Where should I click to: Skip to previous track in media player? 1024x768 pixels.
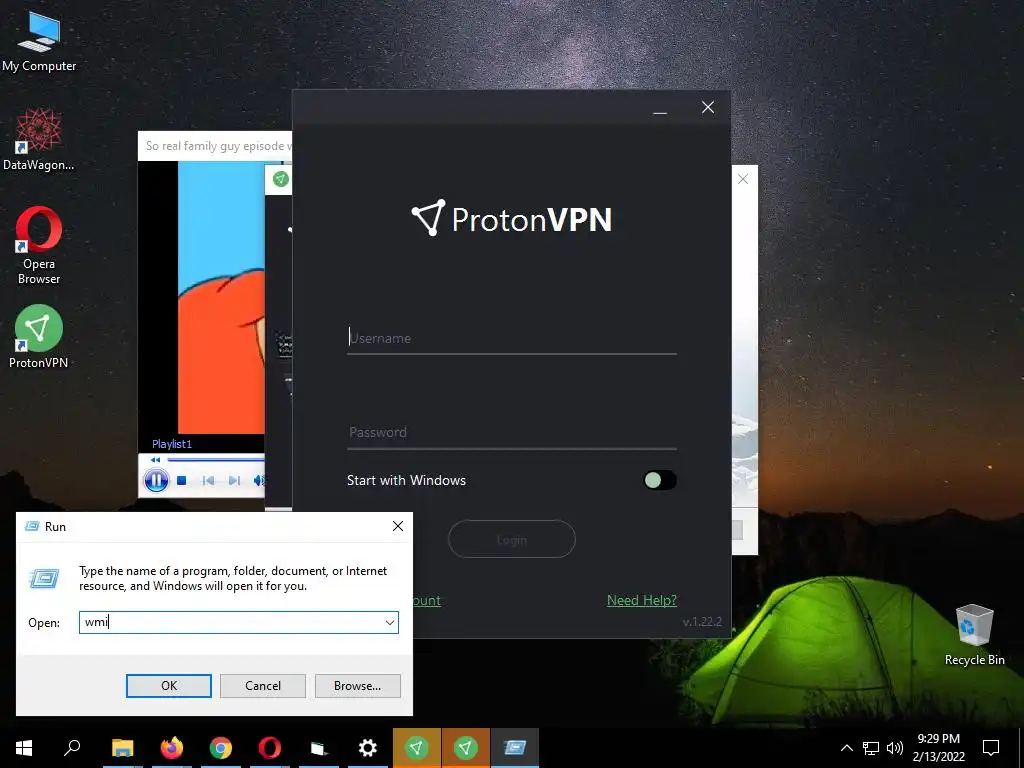click(208, 481)
